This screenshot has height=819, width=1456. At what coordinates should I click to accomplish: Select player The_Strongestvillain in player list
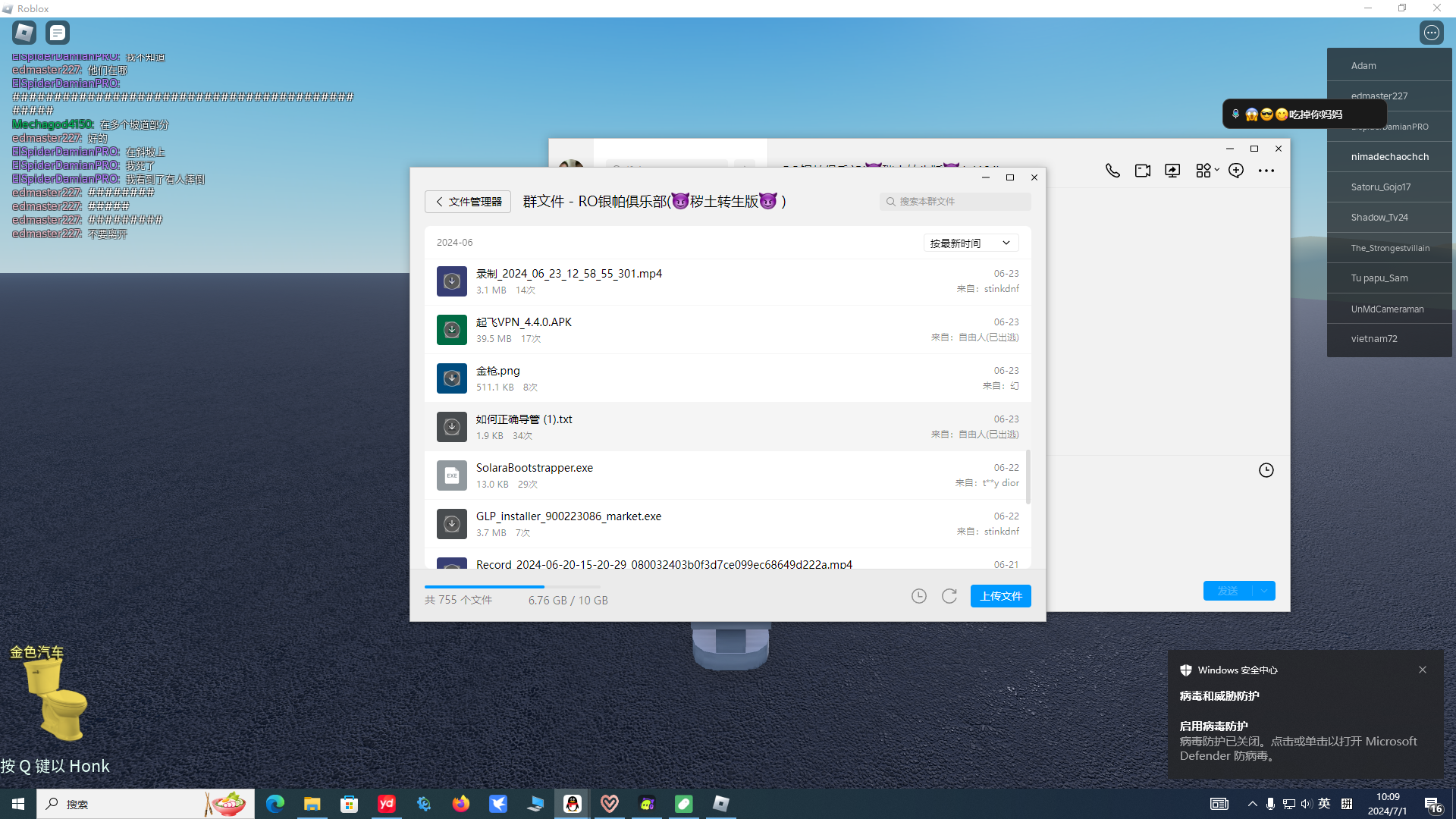click(x=1389, y=248)
